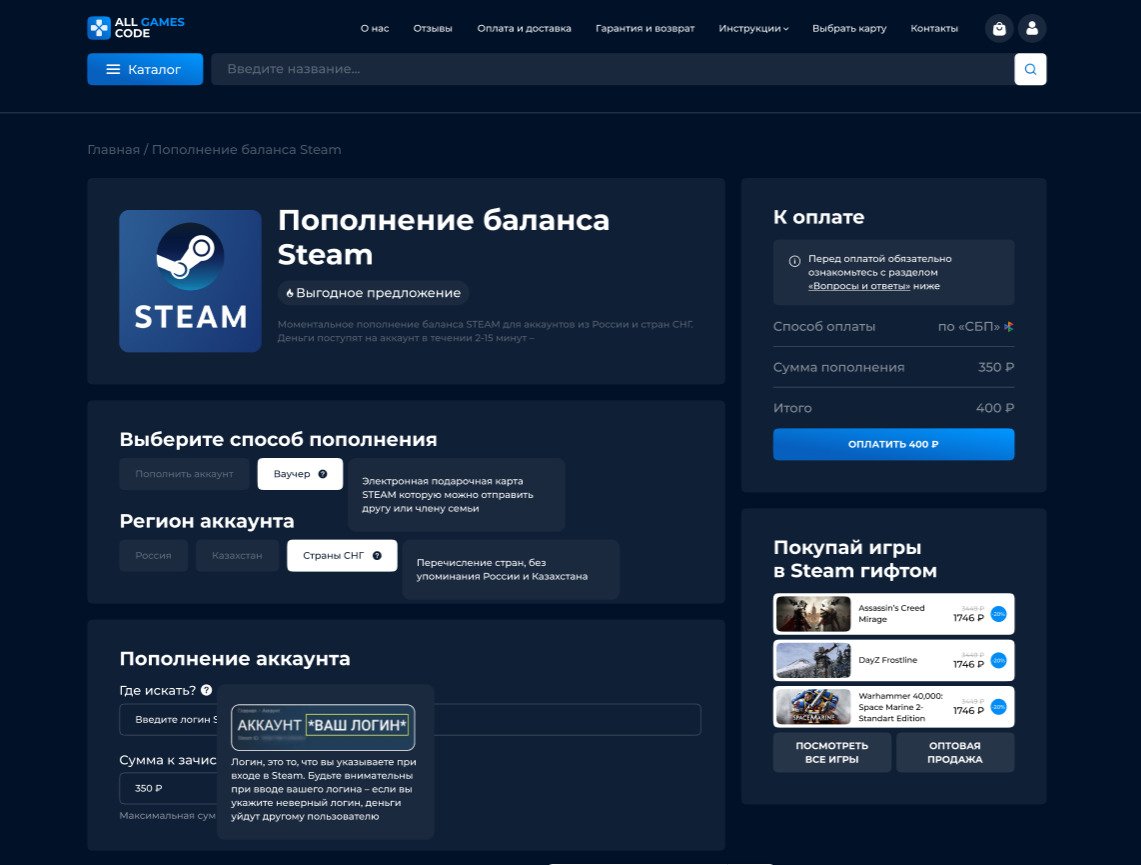
Task: Click the All Games Code logo
Action: click(136, 28)
